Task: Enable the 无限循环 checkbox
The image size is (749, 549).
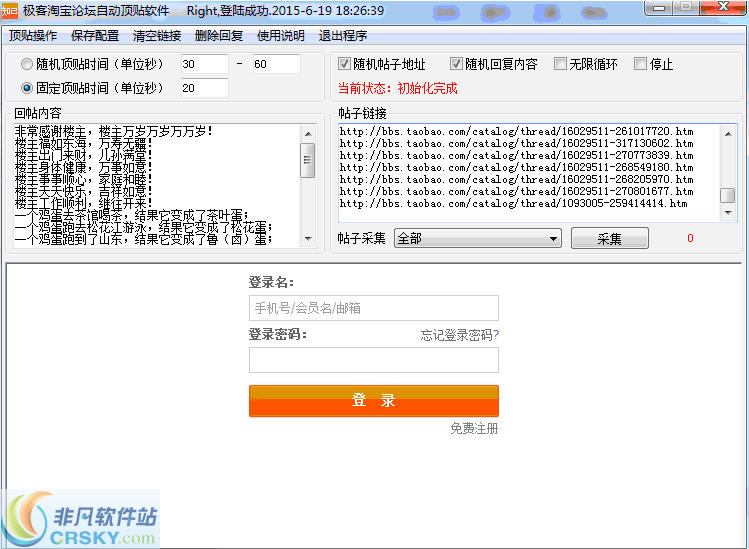Action: pos(560,64)
